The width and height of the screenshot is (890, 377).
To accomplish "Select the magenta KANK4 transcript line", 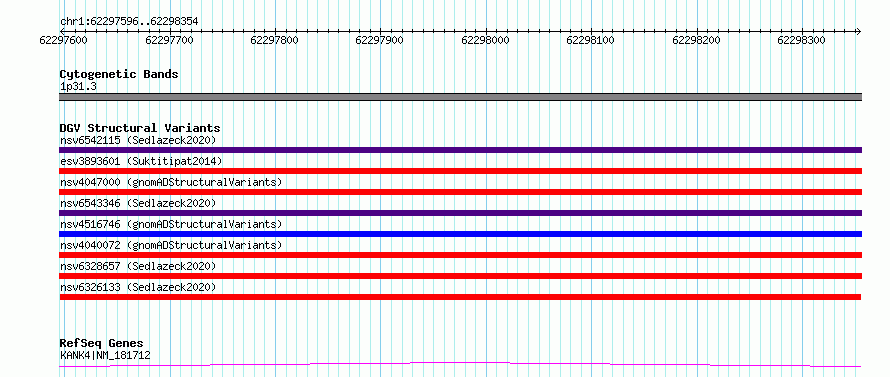I will tap(460, 365).
